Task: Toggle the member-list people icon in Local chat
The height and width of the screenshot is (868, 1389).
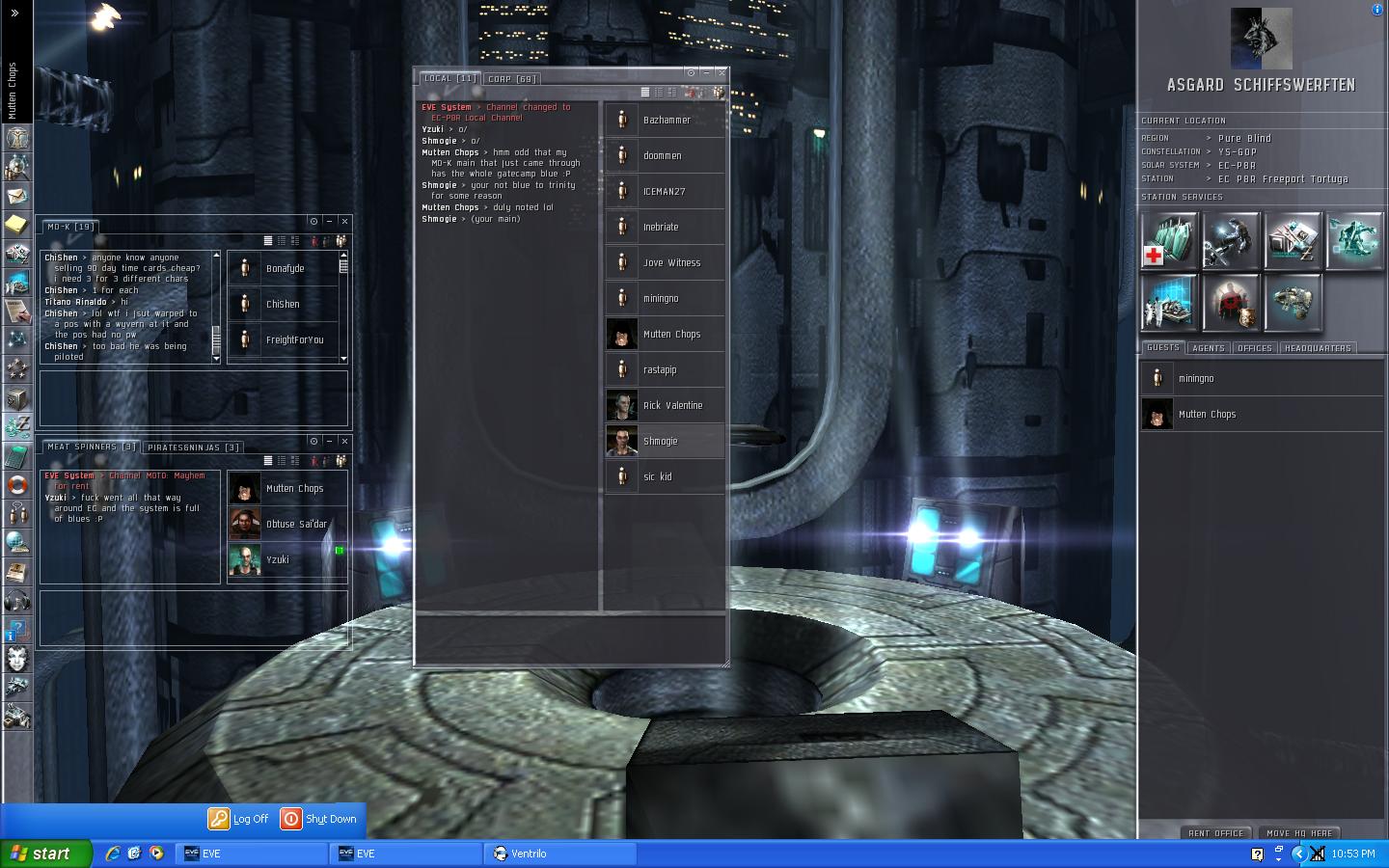Action: pos(719,93)
